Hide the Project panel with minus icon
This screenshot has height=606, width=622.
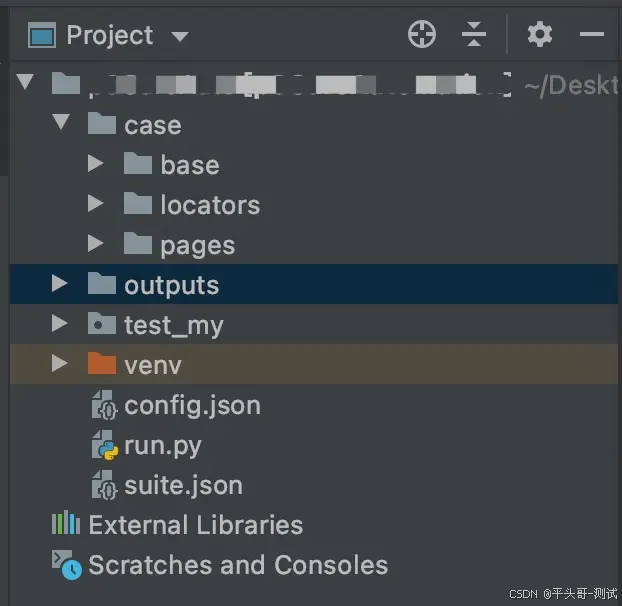tap(591, 35)
